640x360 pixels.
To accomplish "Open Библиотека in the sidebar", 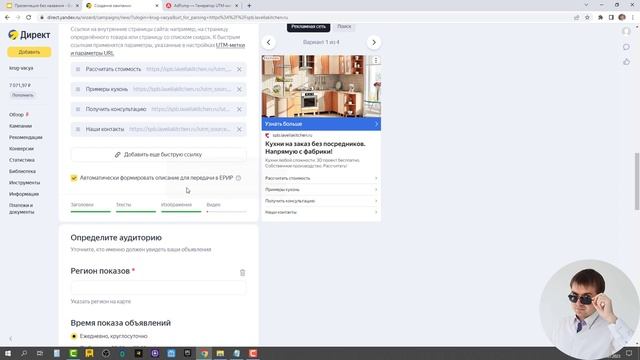I will click(22, 171).
